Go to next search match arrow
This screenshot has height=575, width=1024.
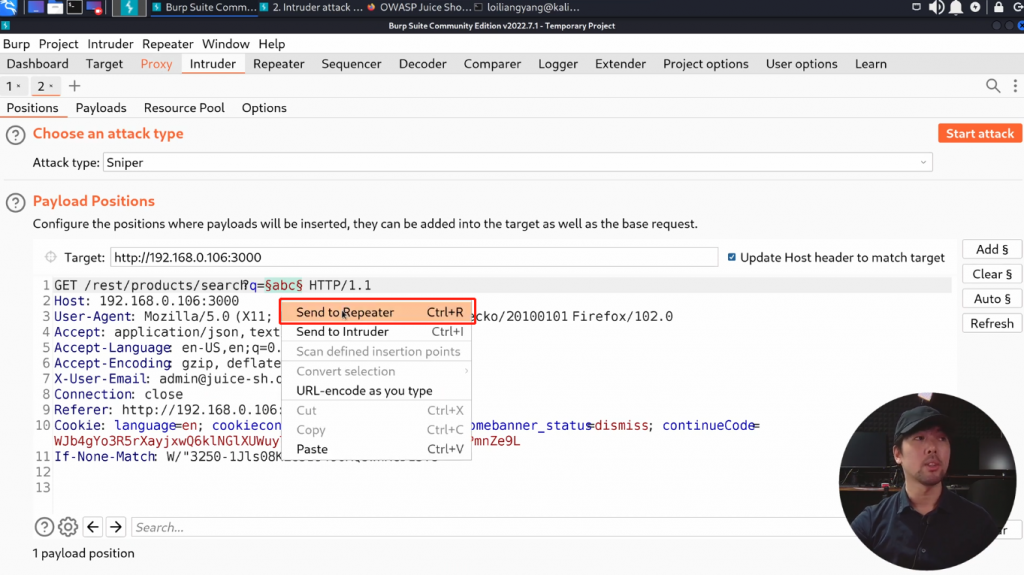click(116, 527)
